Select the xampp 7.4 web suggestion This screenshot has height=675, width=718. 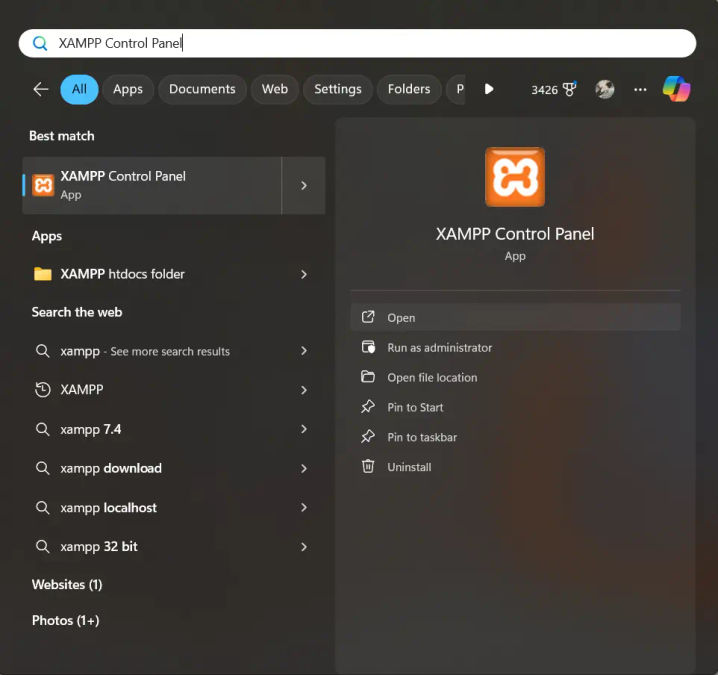coord(174,429)
